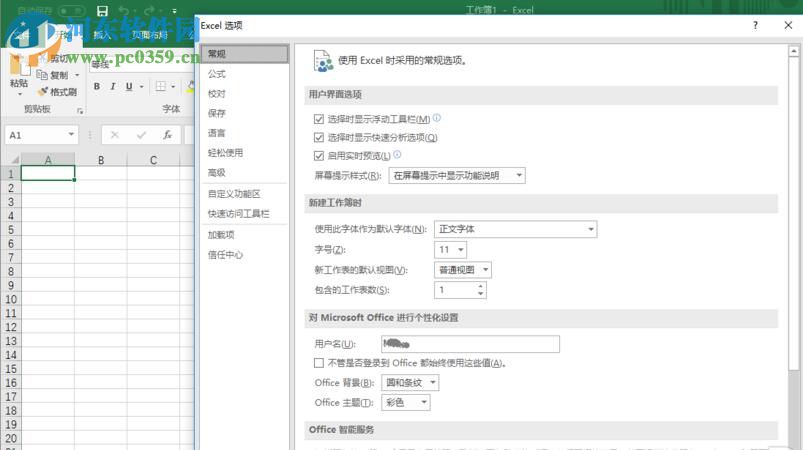Click the 用户名 text field
Image resolution: width=803 pixels, height=450 pixels.
pos(470,344)
